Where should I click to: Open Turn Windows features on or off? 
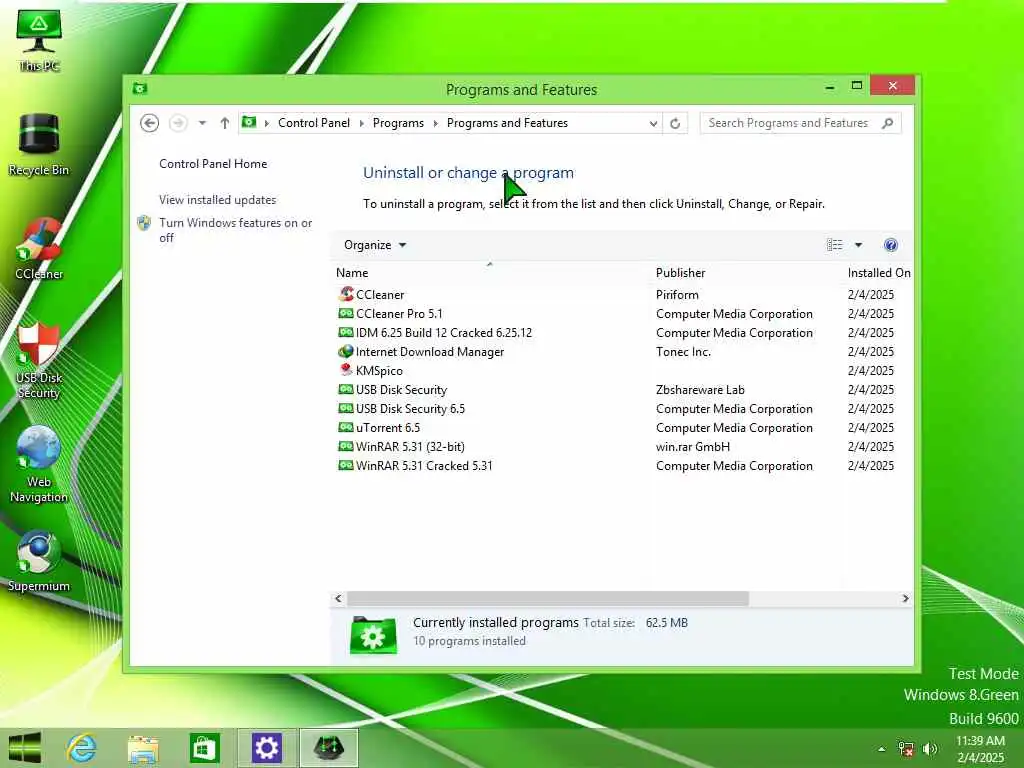click(x=235, y=230)
